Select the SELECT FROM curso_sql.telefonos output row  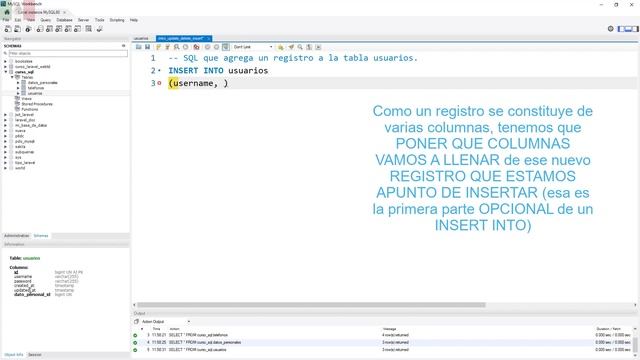click(382, 335)
